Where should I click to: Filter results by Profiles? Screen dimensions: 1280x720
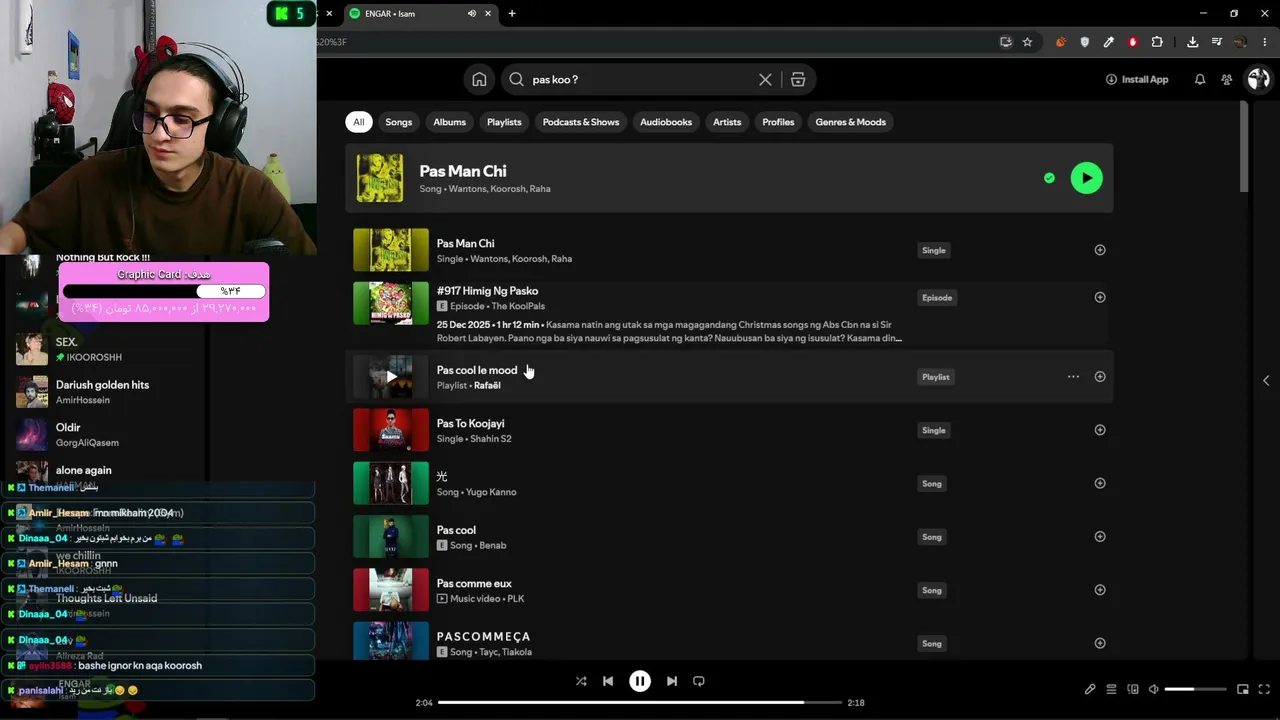point(778,122)
